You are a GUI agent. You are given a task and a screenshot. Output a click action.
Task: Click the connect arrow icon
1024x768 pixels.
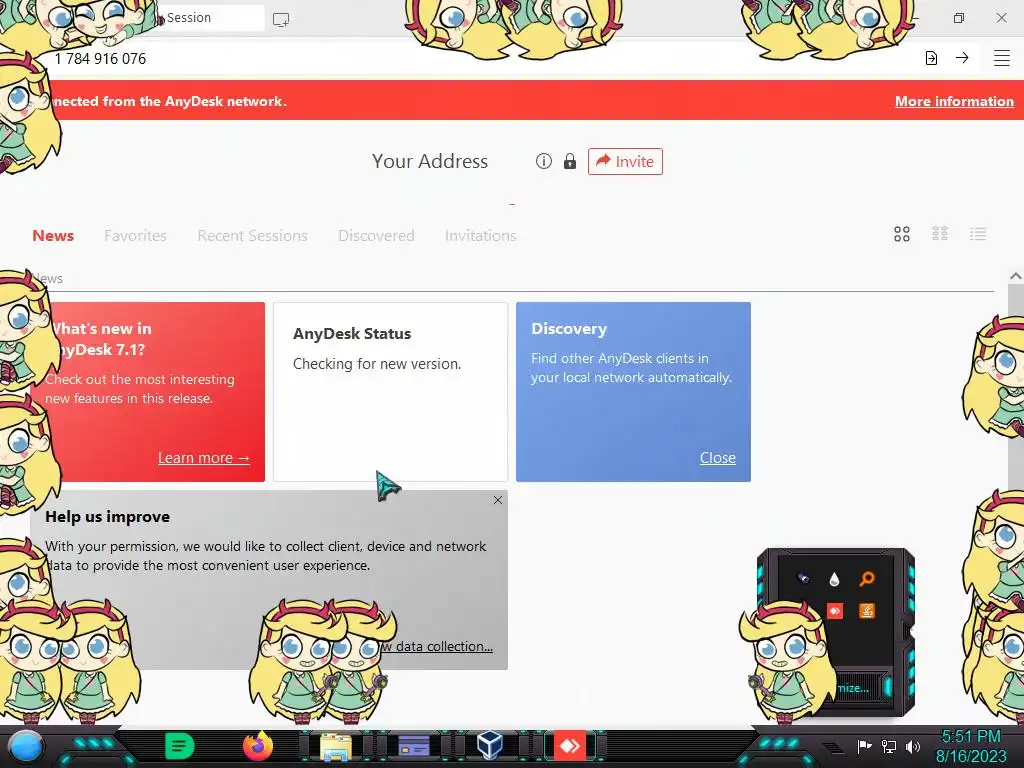pyautogui.click(x=962, y=58)
